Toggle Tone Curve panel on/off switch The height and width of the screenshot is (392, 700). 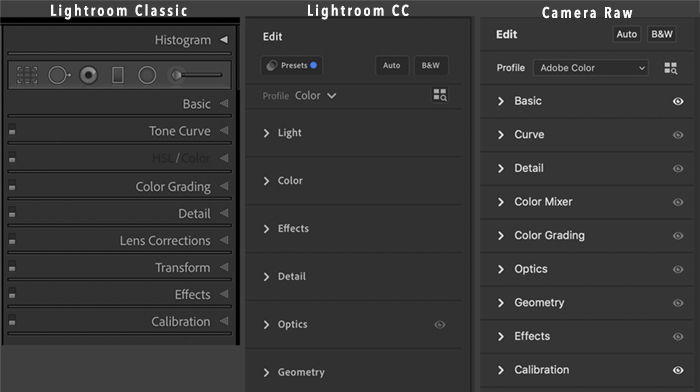coord(12,130)
